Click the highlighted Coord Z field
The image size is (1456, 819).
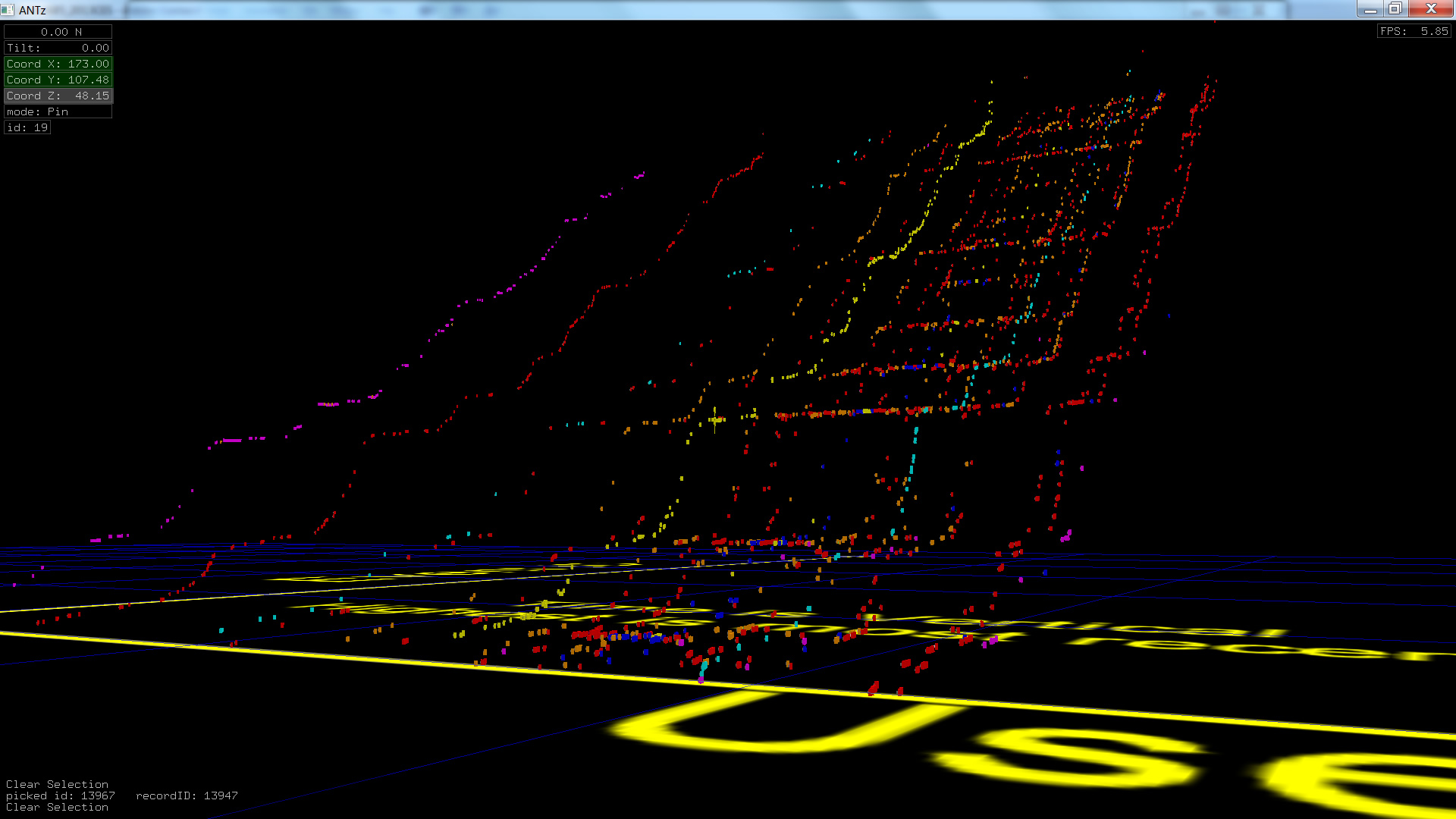(58, 96)
